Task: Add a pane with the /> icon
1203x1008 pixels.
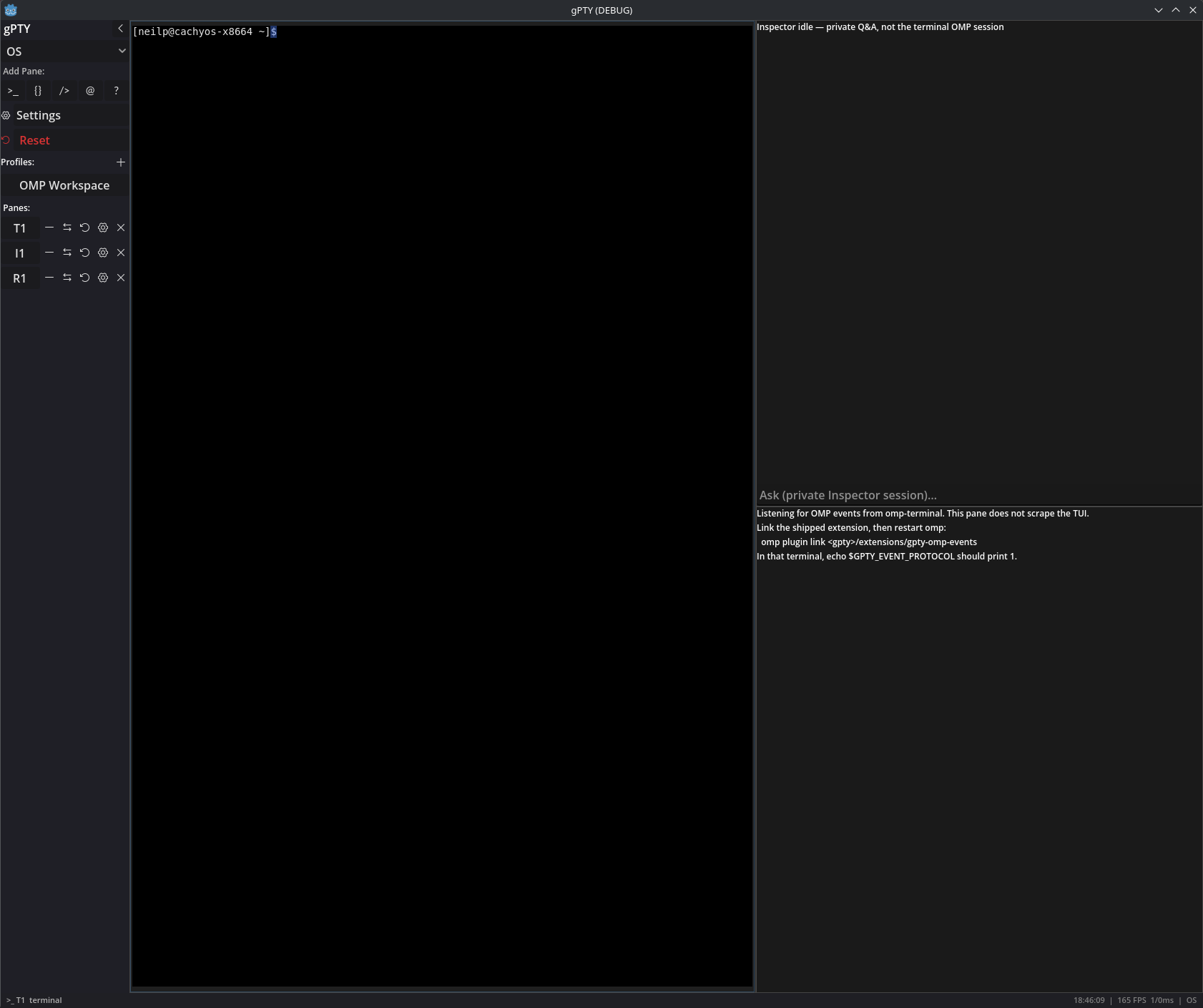Action: 64,91
